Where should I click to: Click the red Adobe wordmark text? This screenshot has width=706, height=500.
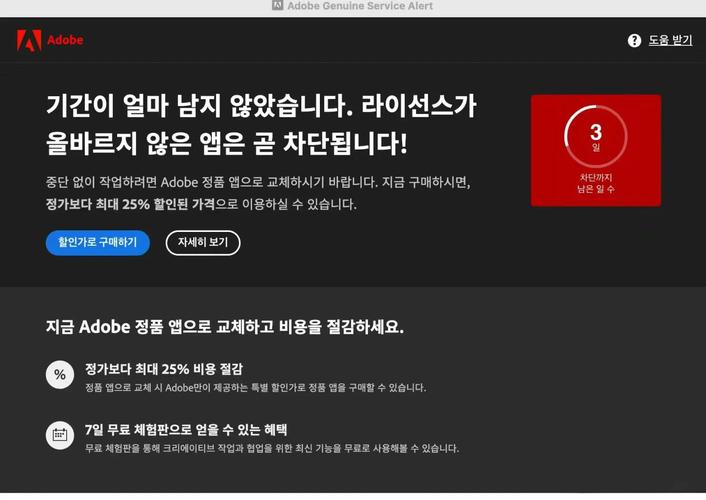click(65, 40)
